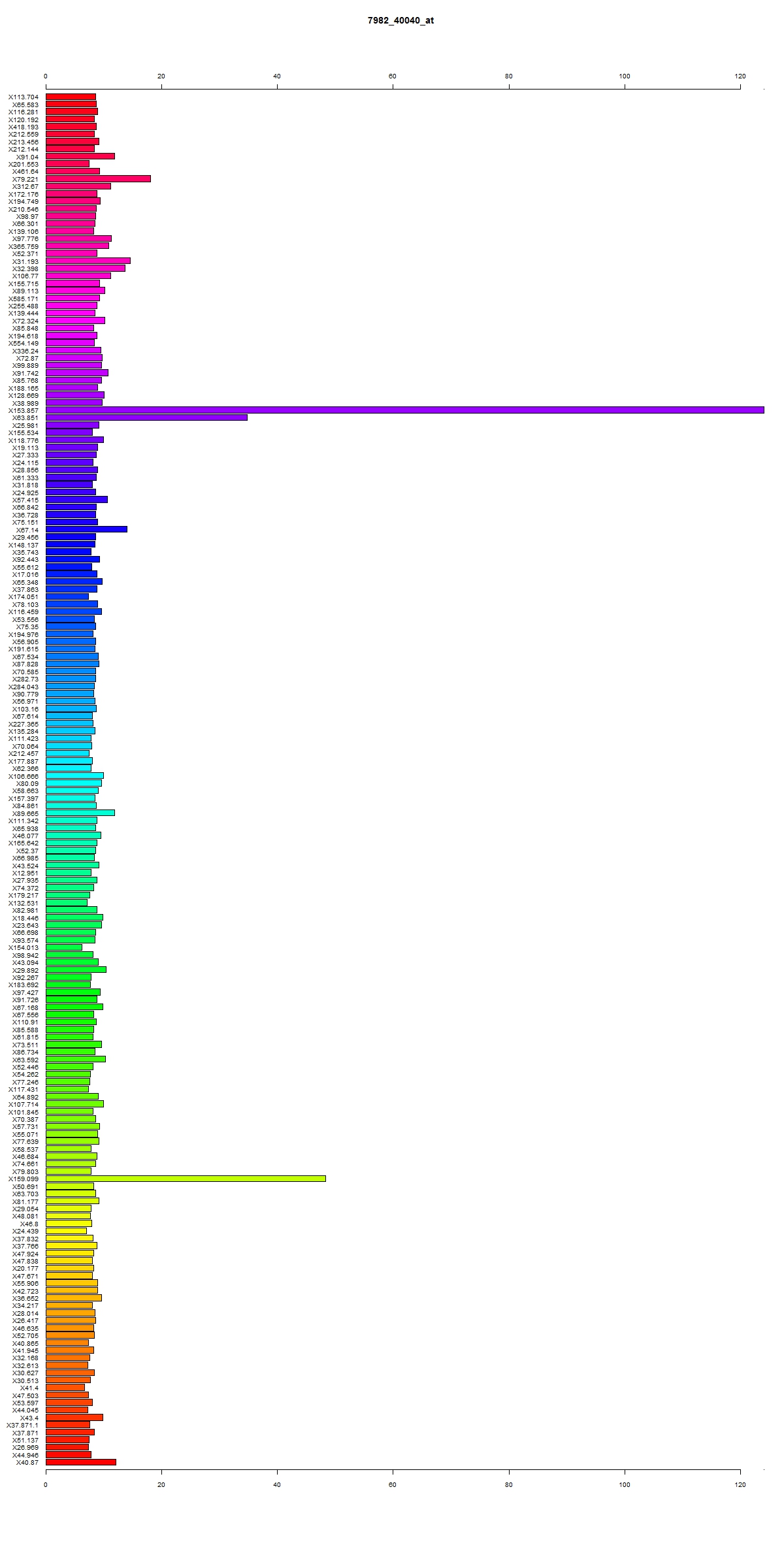Select the row label X312.67
Image resolution: width=784 pixels, height=1568 pixels.
click(x=25, y=187)
